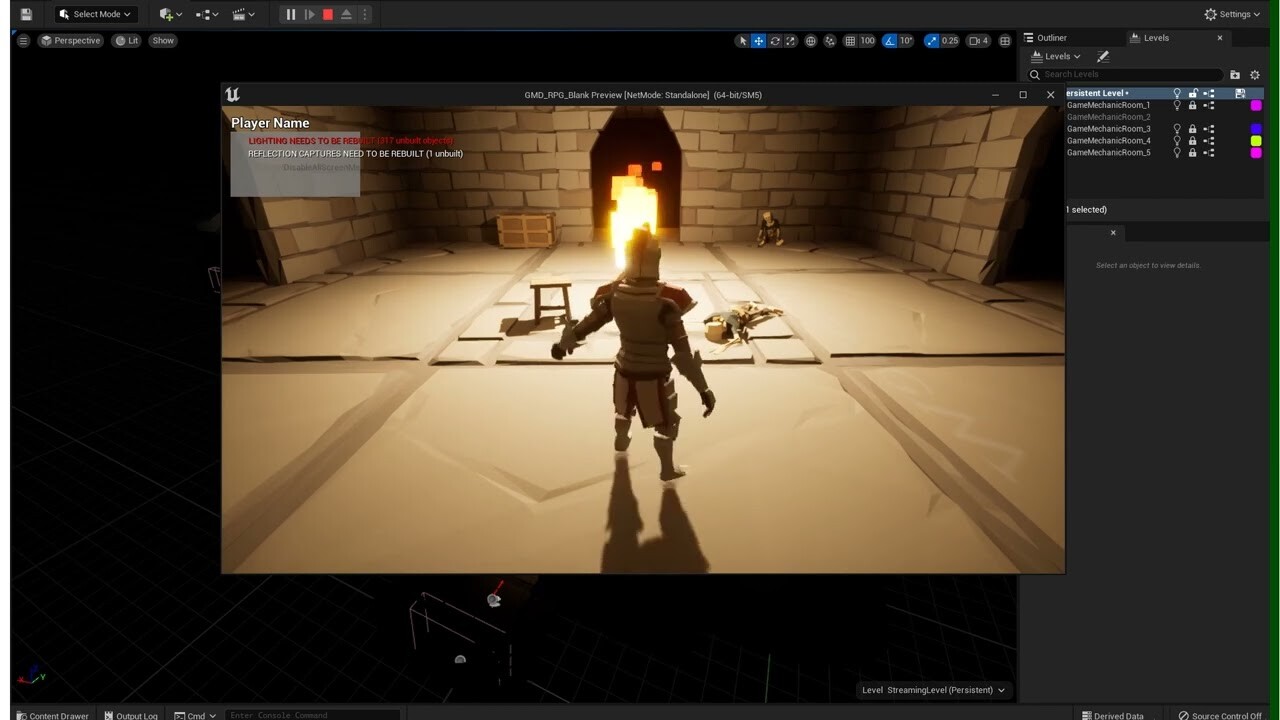Open the Show menu in the viewport
Screen dimensions: 1280x720
162,40
